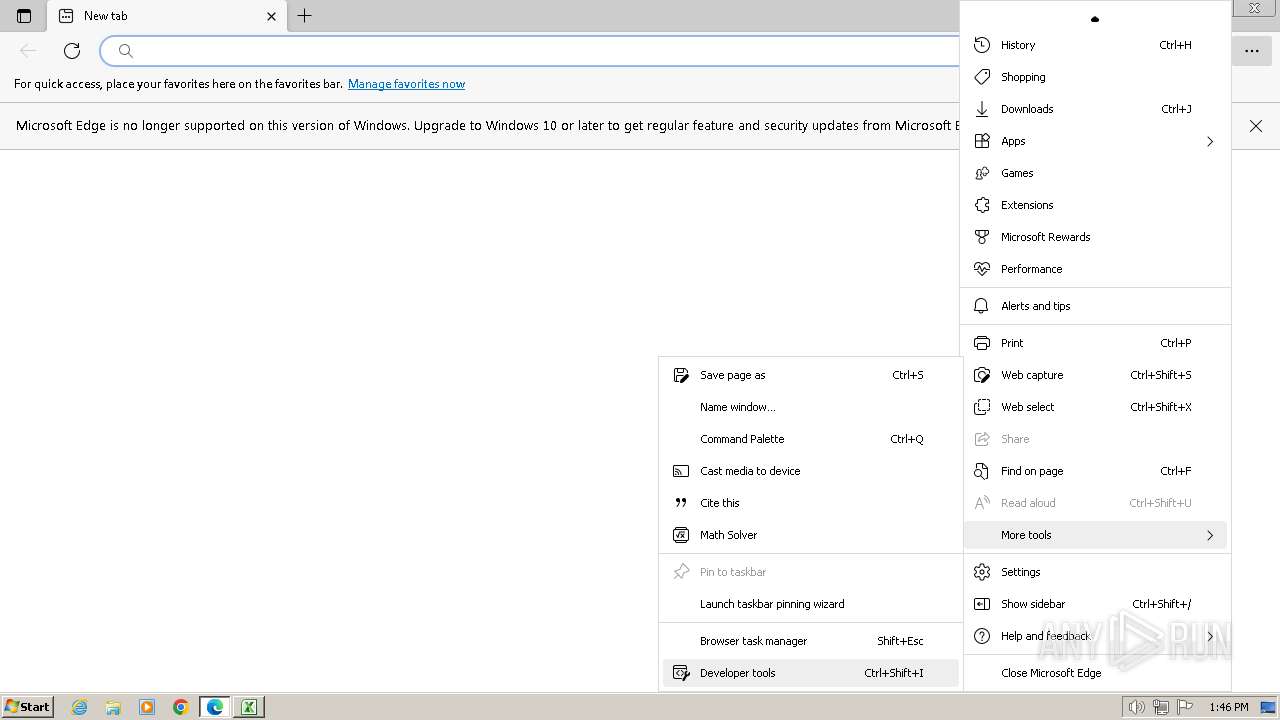Start Web select
This screenshot has height=720, width=1280.
1095,407
